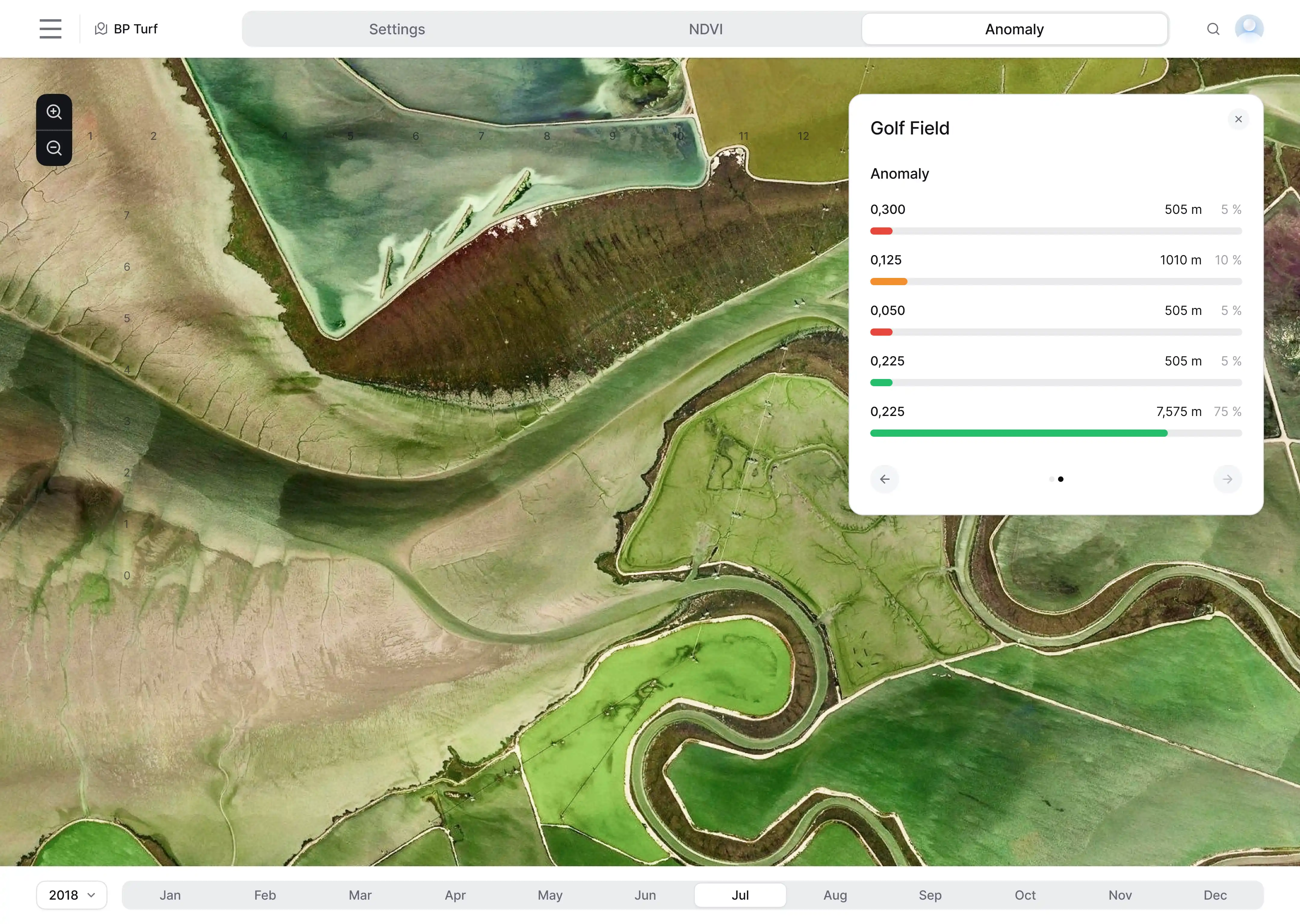1300x924 pixels.
Task: Choose Apr month button
Action: 455,895
